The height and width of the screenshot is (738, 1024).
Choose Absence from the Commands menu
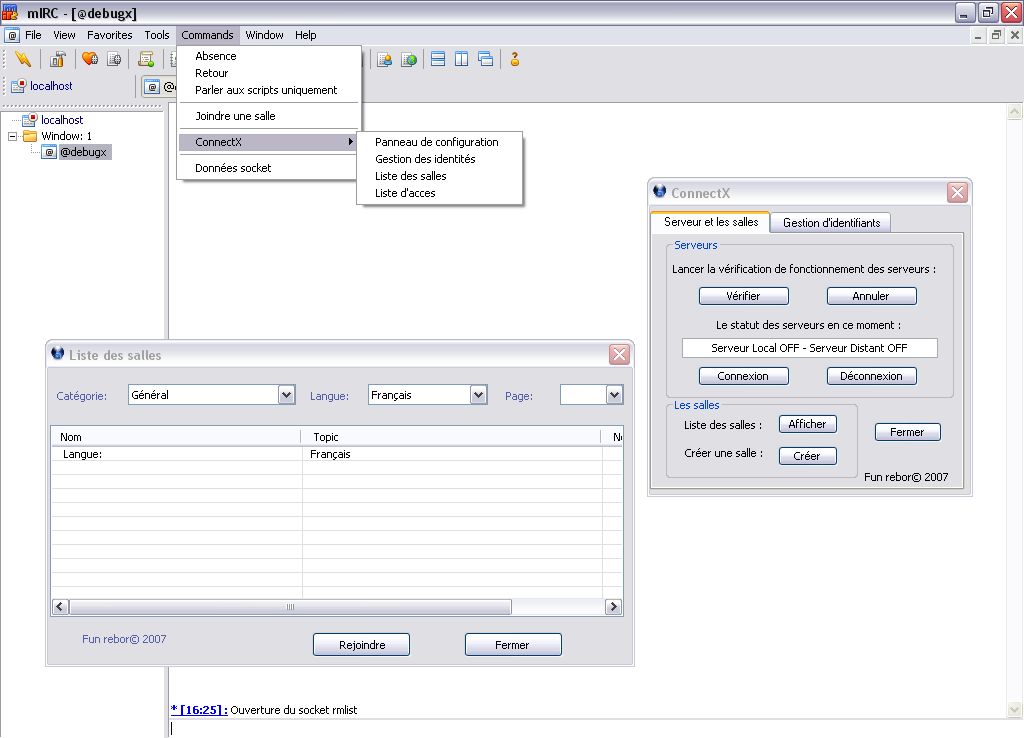coord(269,56)
